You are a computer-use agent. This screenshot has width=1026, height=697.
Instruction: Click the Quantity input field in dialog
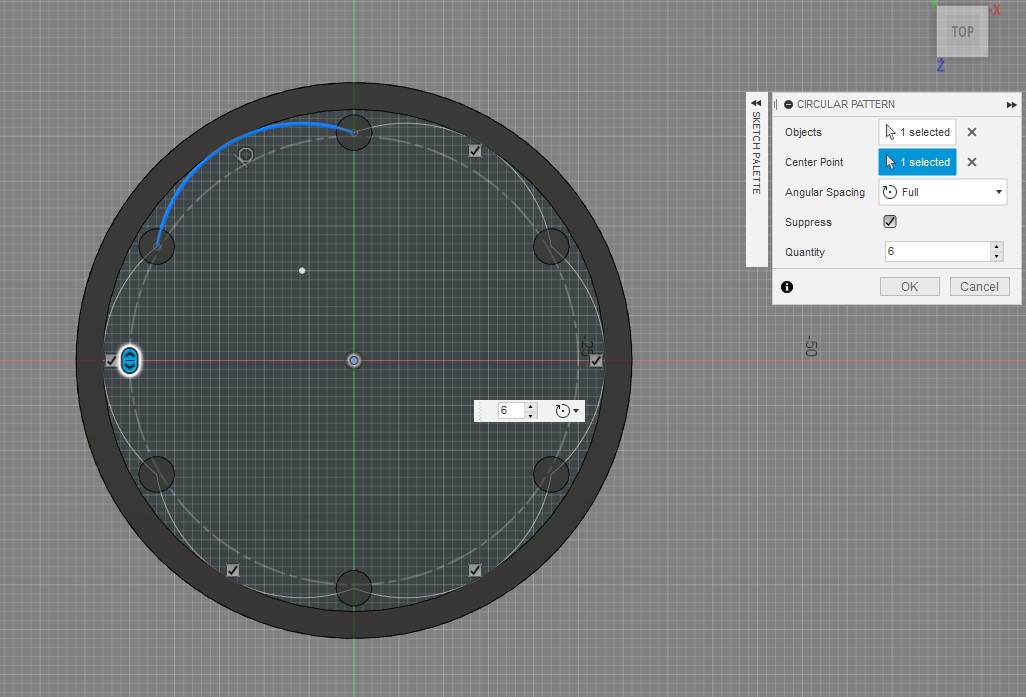[936, 252]
